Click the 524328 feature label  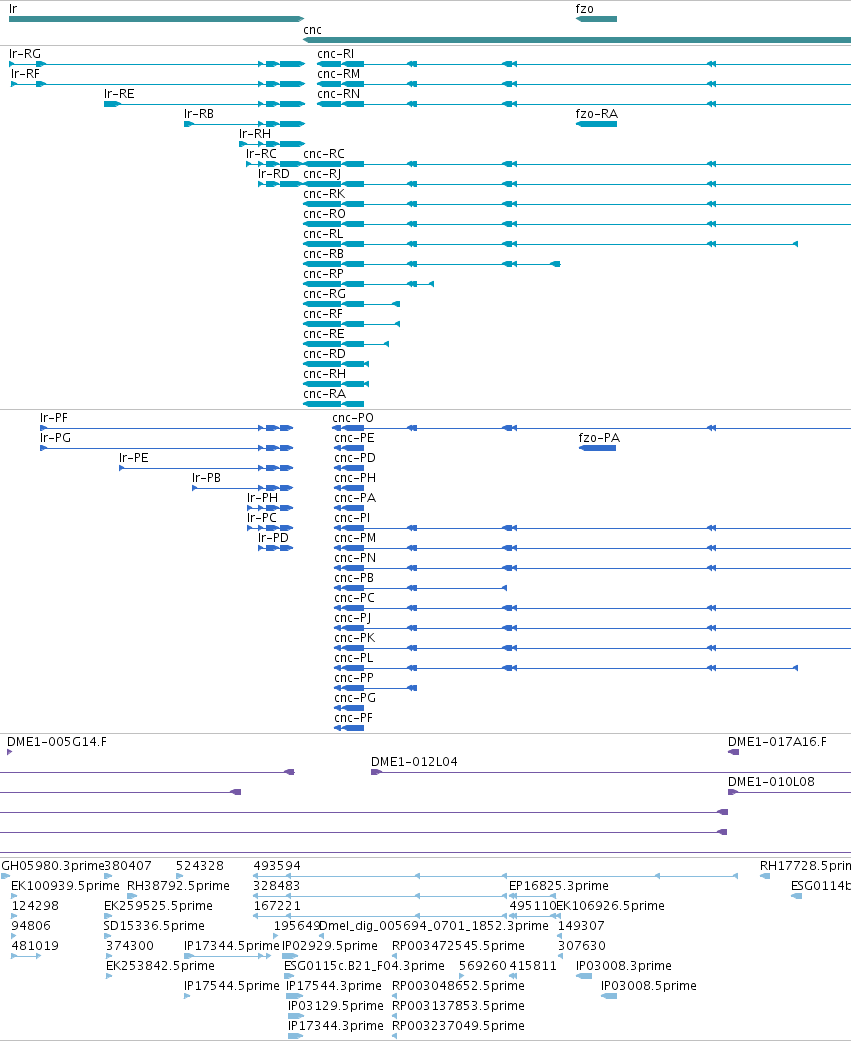click(x=200, y=866)
